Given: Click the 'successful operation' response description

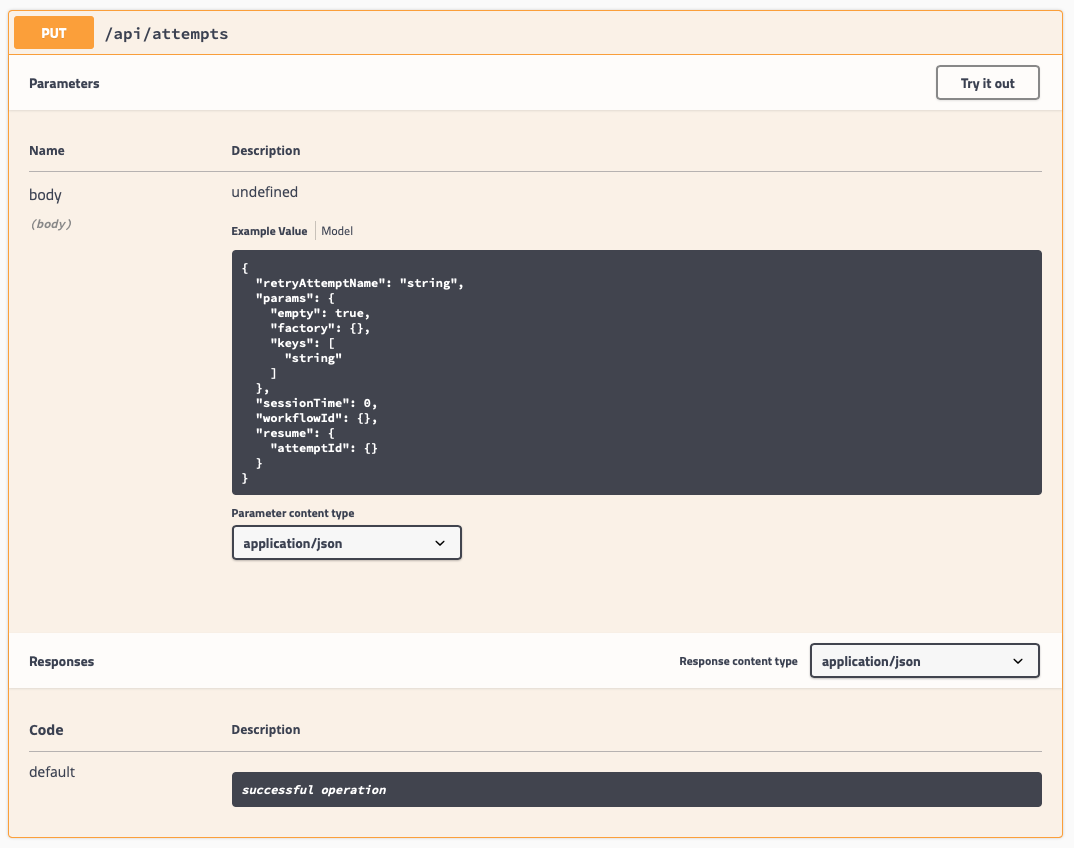Looking at the screenshot, I should tap(314, 790).
